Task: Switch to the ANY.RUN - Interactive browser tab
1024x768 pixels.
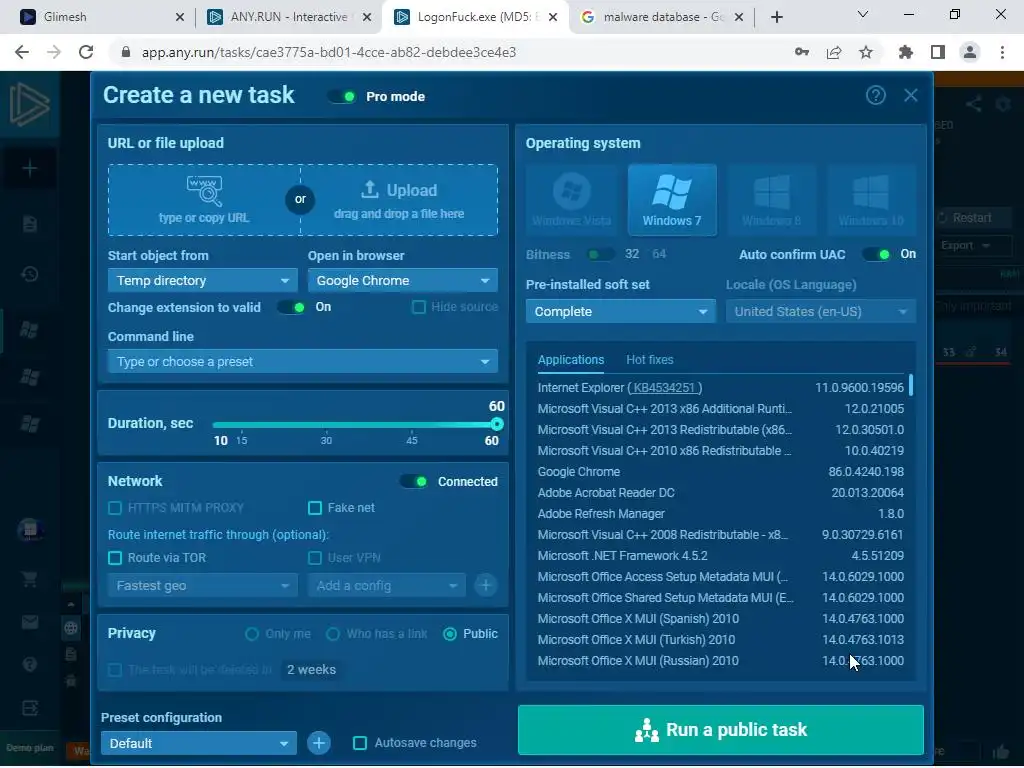Action: pos(289,17)
